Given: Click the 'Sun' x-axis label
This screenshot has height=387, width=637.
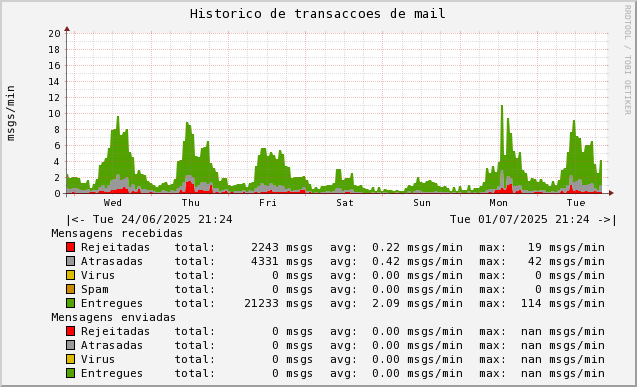Looking at the screenshot, I should (x=422, y=203).
